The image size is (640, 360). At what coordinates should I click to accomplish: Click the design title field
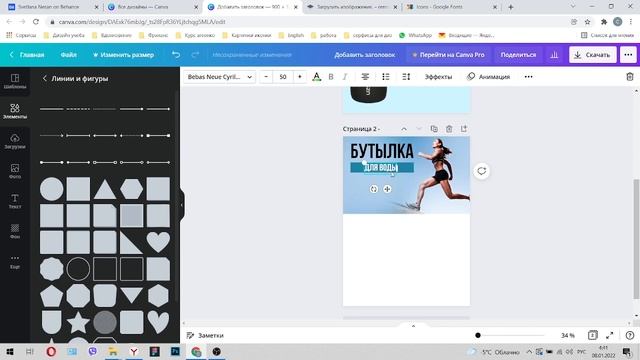(x=364, y=55)
